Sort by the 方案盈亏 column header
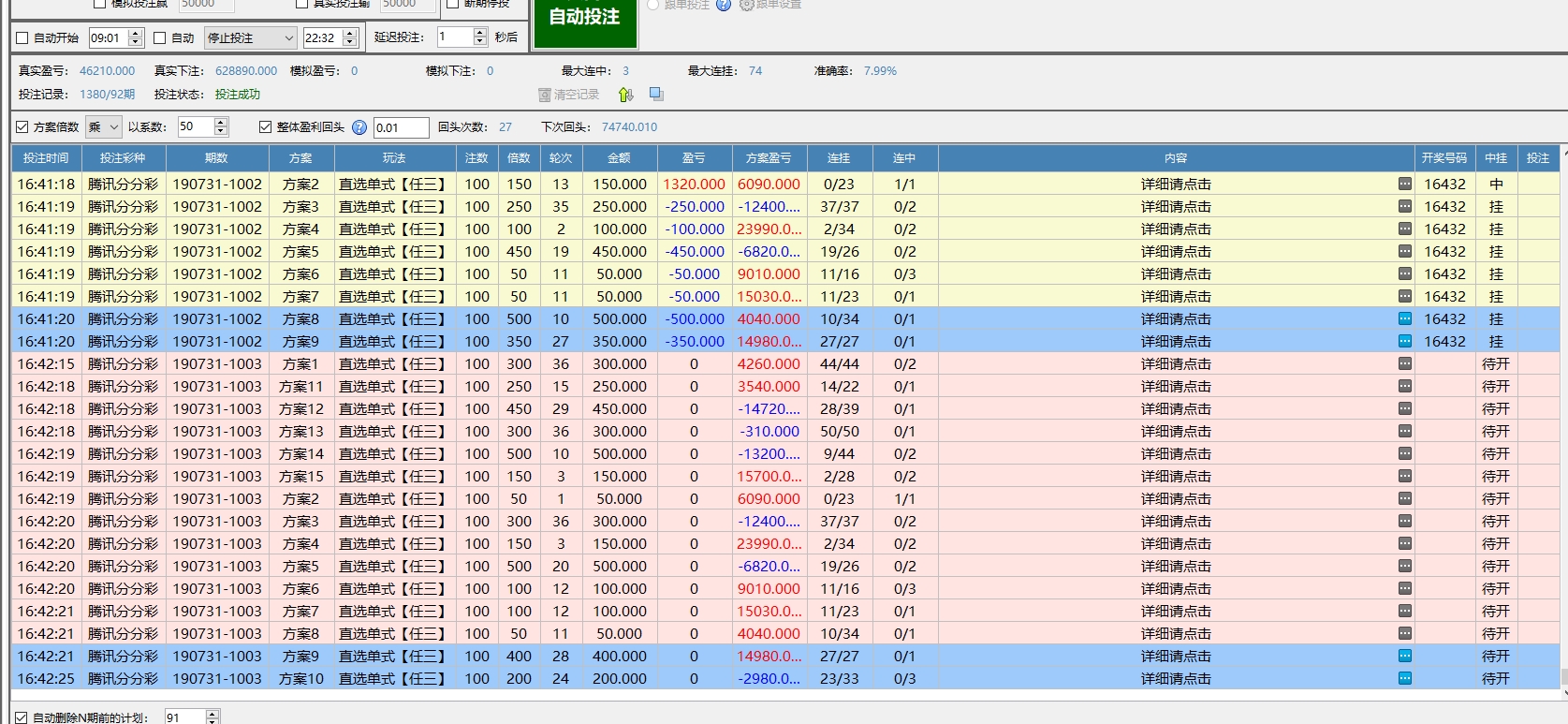The width and height of the screenshot is (1568, 724). click(x=769, y=158)
